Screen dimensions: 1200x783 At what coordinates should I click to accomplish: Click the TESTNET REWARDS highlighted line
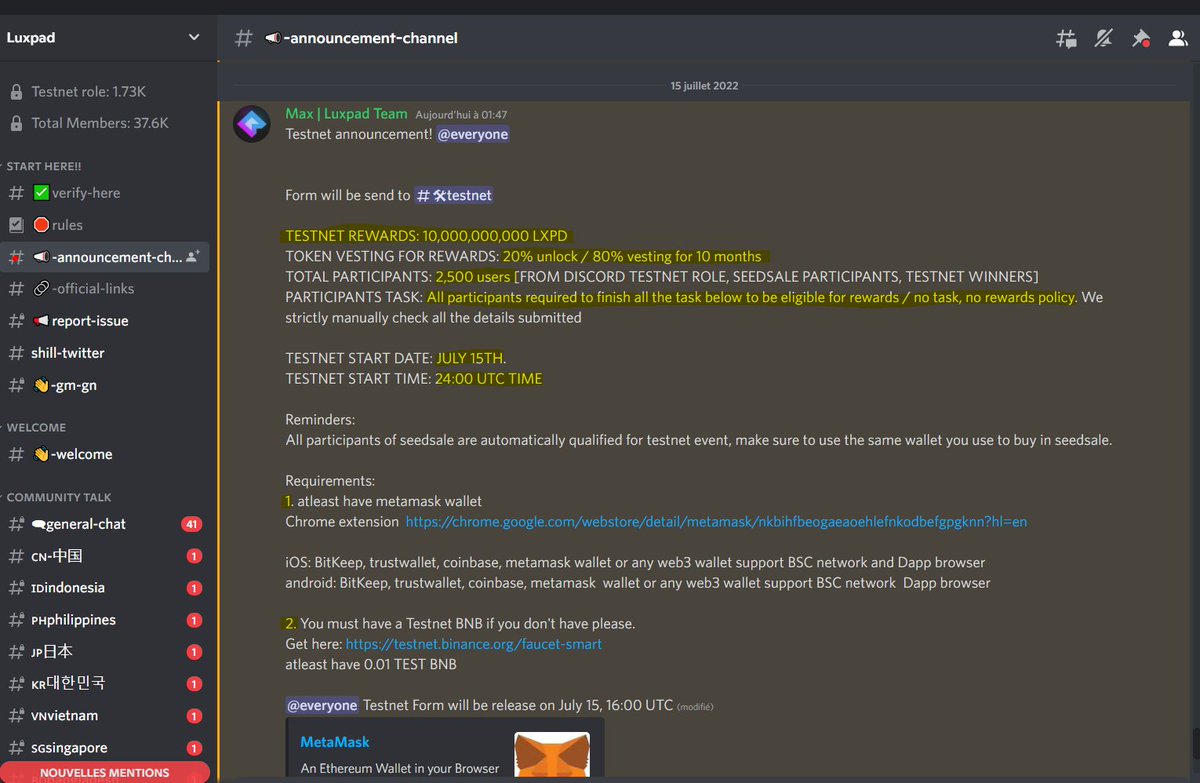(427, 236)
